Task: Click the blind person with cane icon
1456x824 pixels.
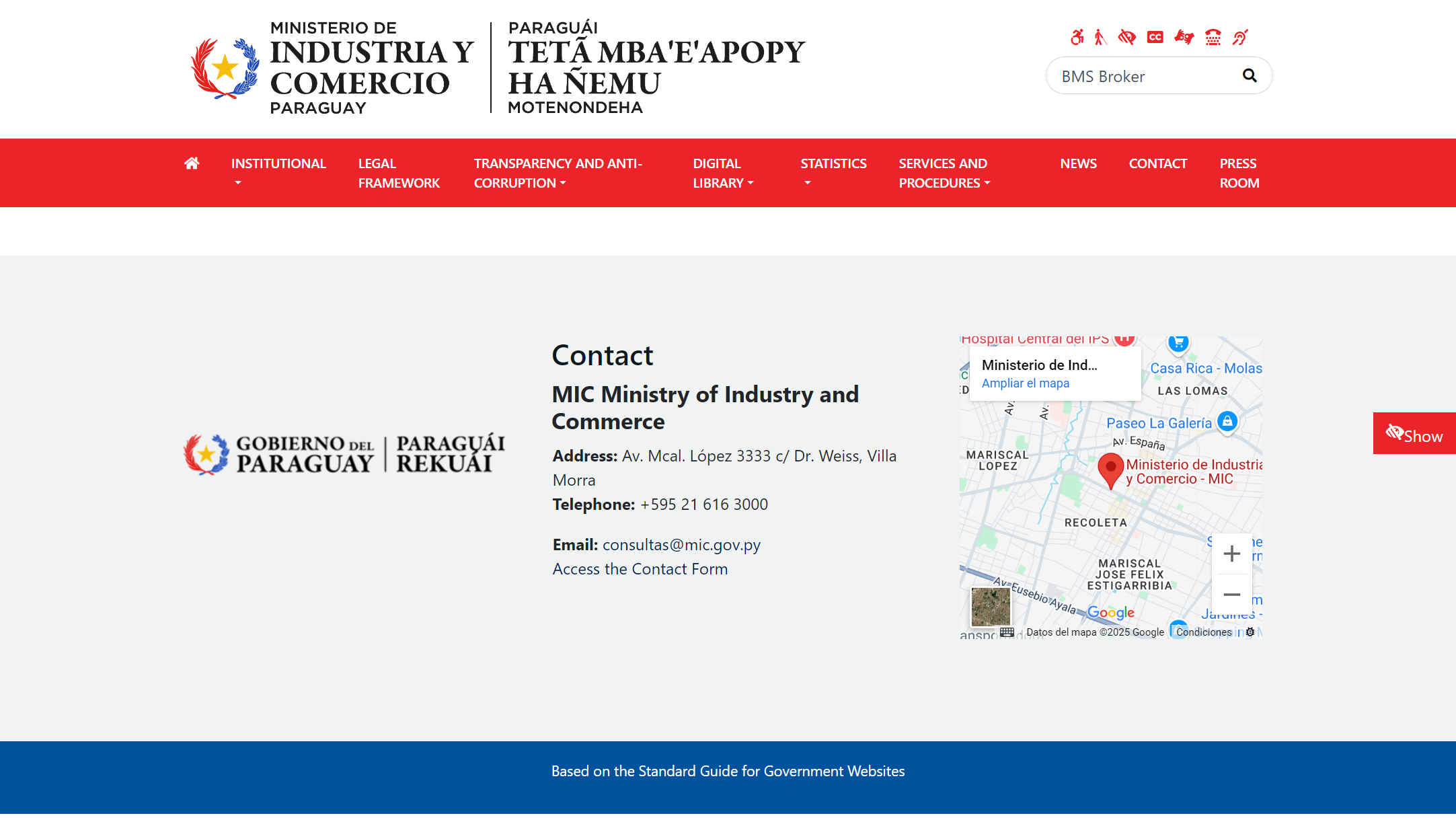Action: 1100,37
